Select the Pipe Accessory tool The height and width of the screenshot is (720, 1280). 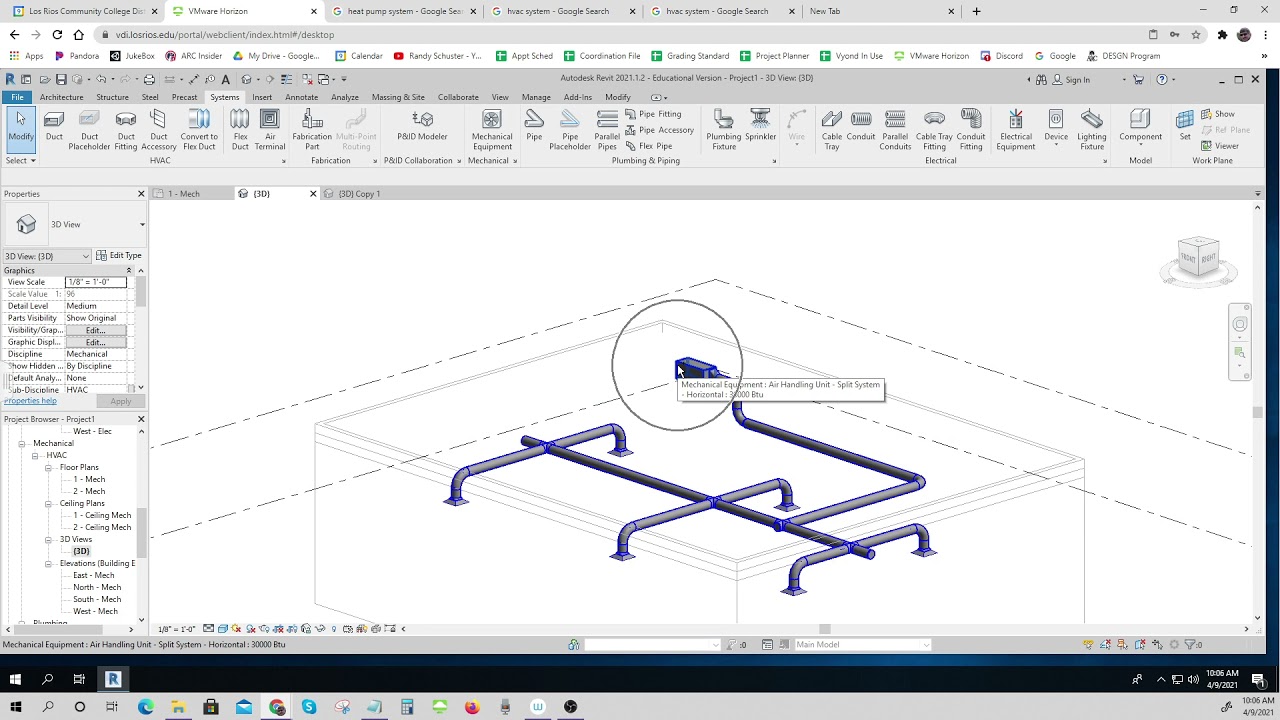(x=659, y=130)
